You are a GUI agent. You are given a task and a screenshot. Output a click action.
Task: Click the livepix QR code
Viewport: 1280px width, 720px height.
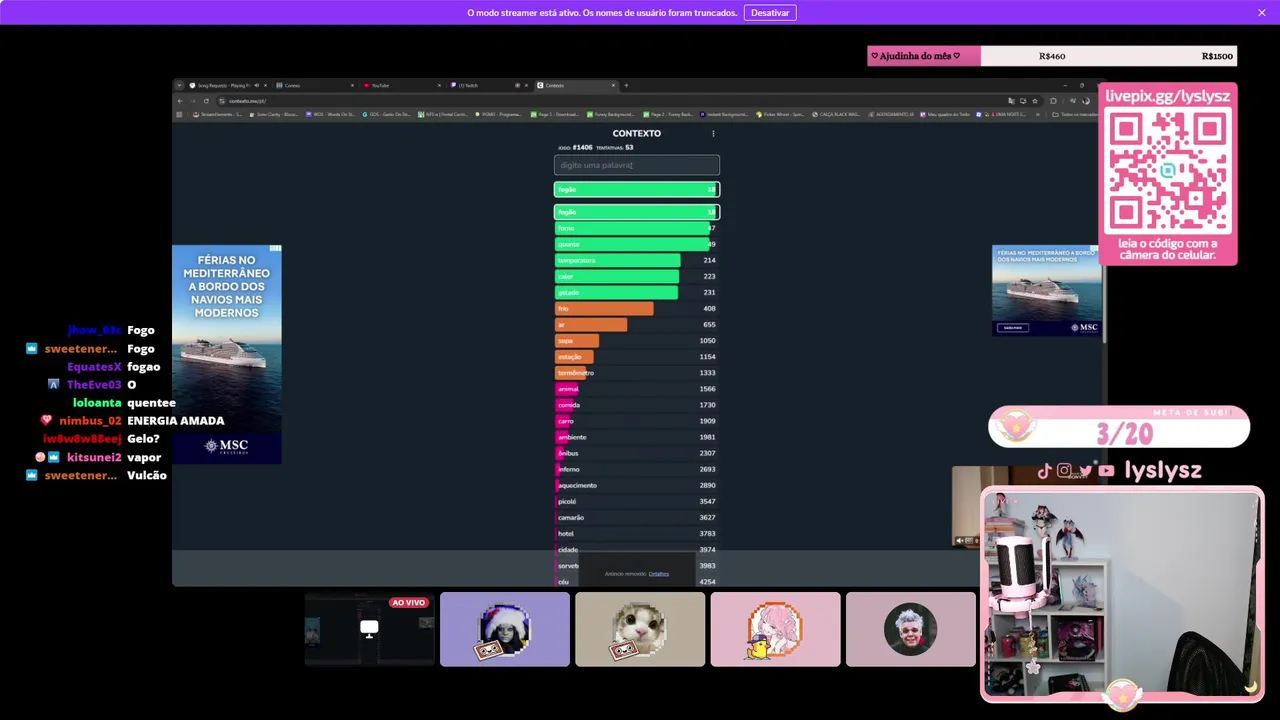pos(1168,171)
